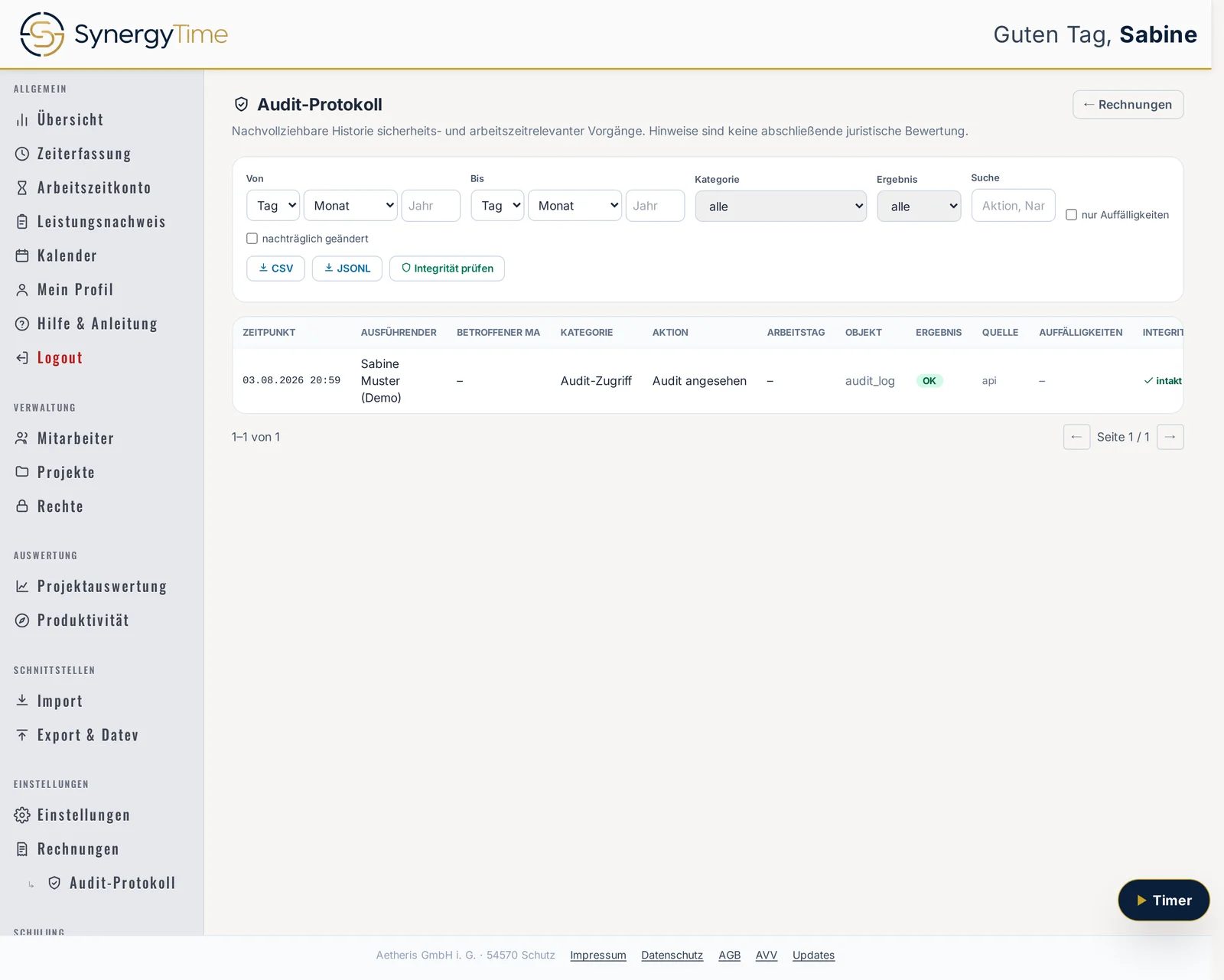Go to Mitarbeiter in sidebar menu
The height and width of the screenshot is (980, 1224).
tap(76, 438)
